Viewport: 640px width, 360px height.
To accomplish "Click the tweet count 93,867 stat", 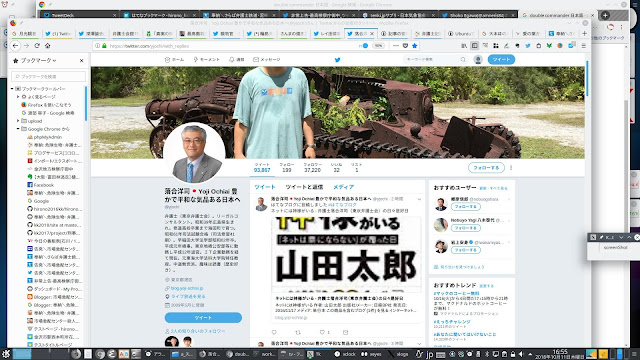I will 262,168.
